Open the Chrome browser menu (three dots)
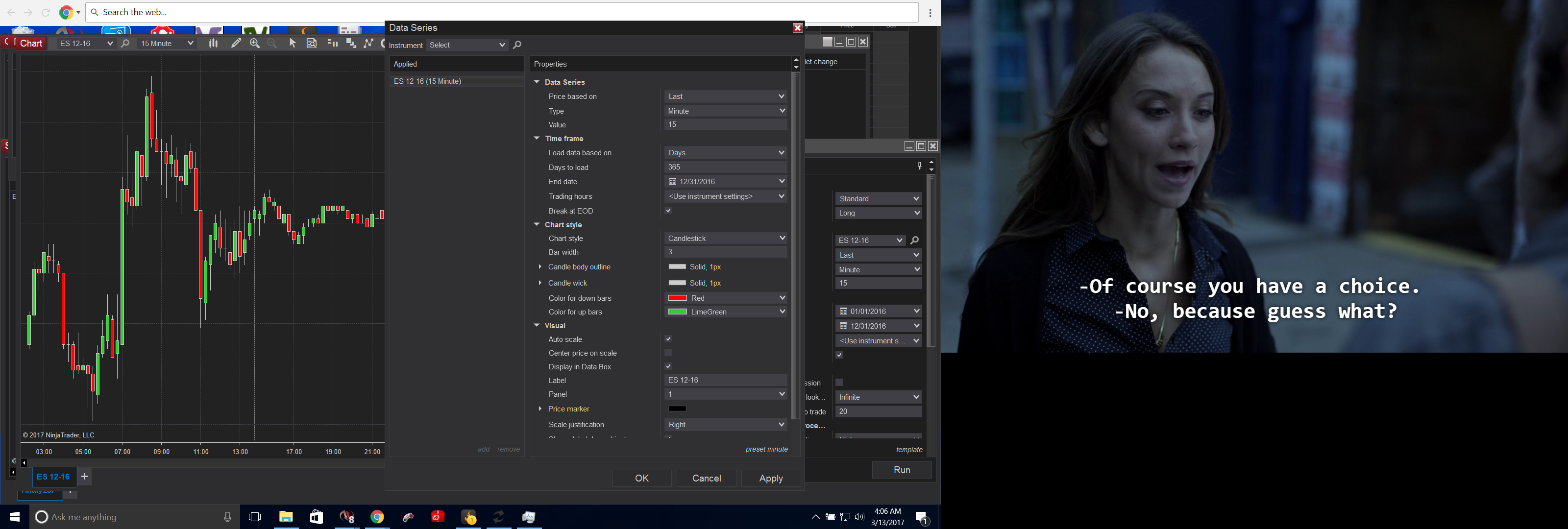 (930, 13)
